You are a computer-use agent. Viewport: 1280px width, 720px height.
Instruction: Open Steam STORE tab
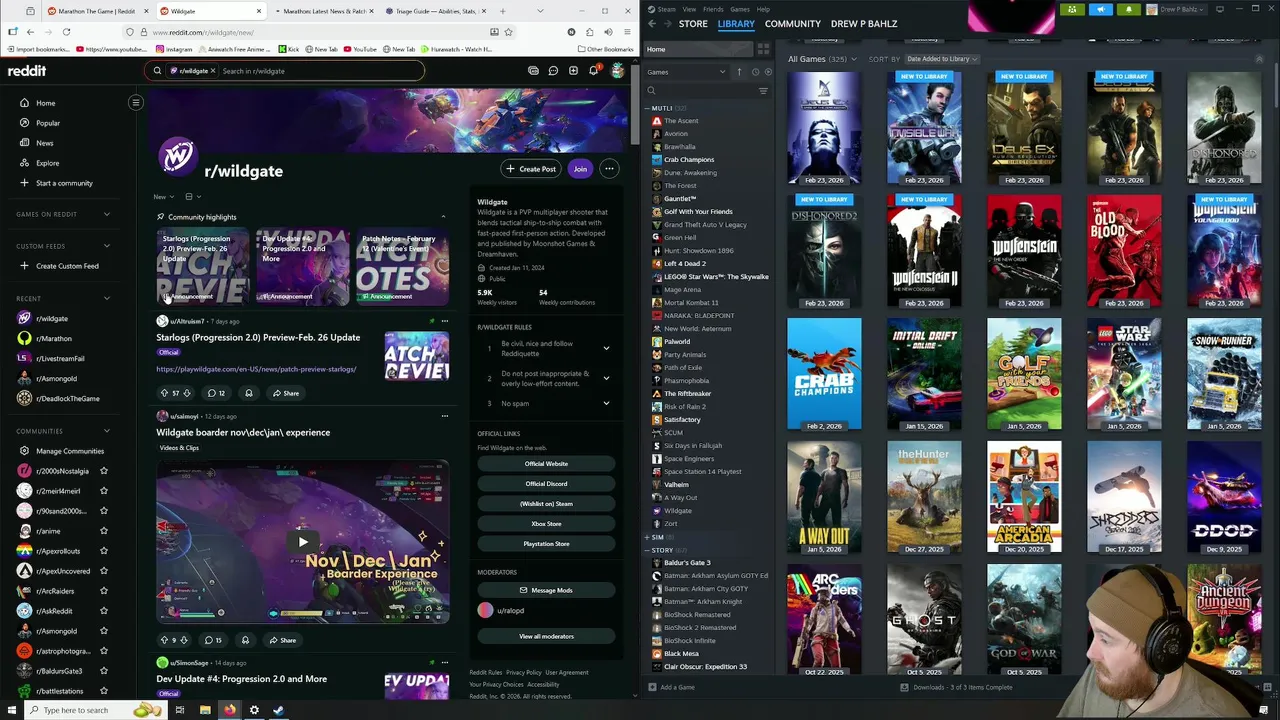[x=693, y=24]
